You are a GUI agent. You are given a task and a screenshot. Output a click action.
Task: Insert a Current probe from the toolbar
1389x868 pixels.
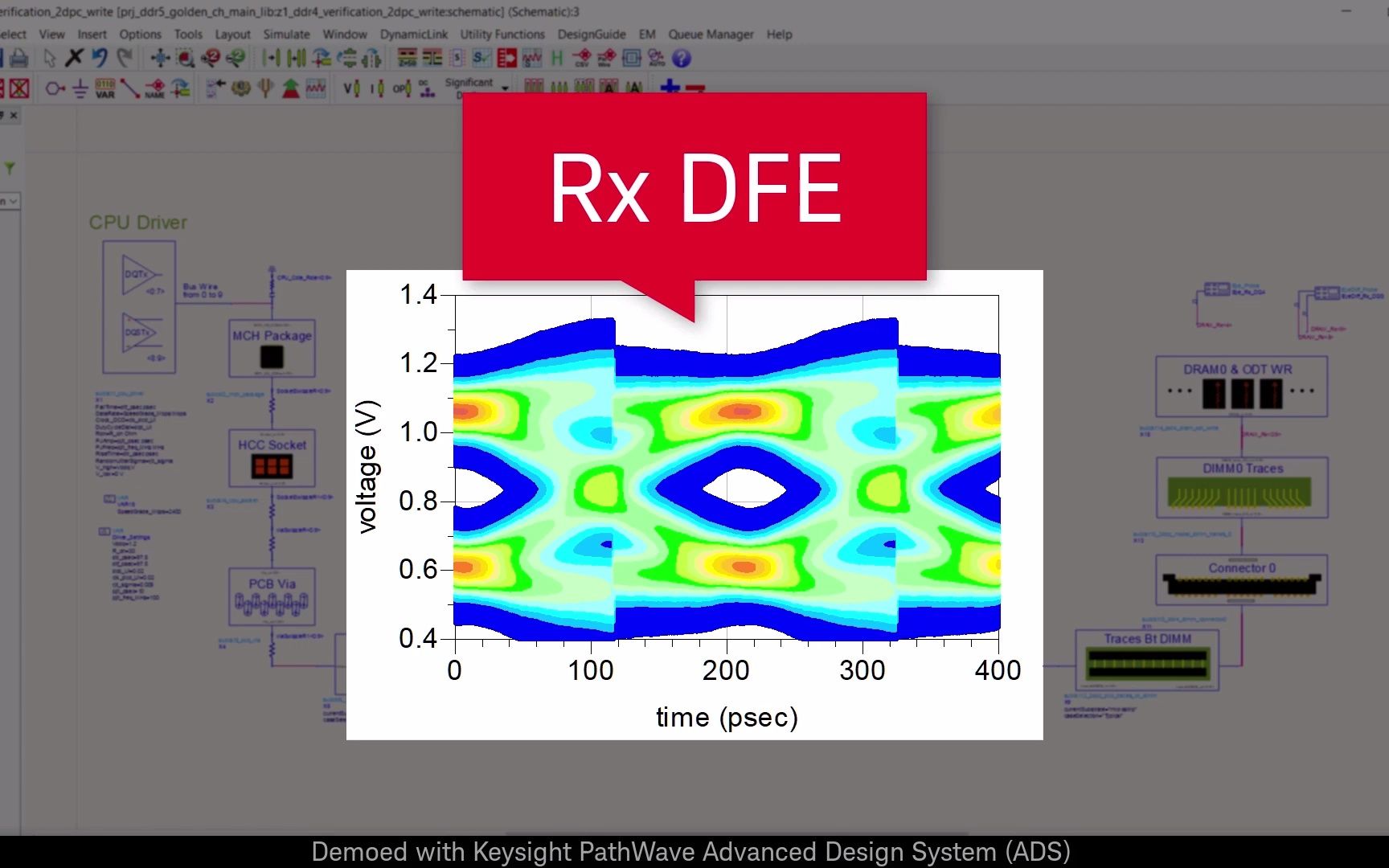[375, 88]
